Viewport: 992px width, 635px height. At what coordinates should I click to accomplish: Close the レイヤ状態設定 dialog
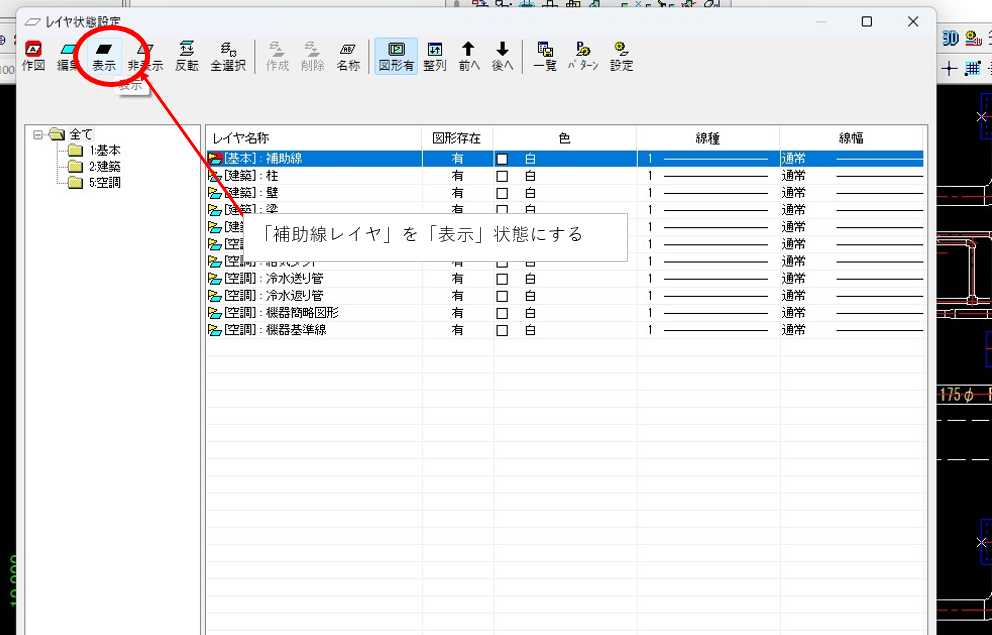tap(913, 22)
